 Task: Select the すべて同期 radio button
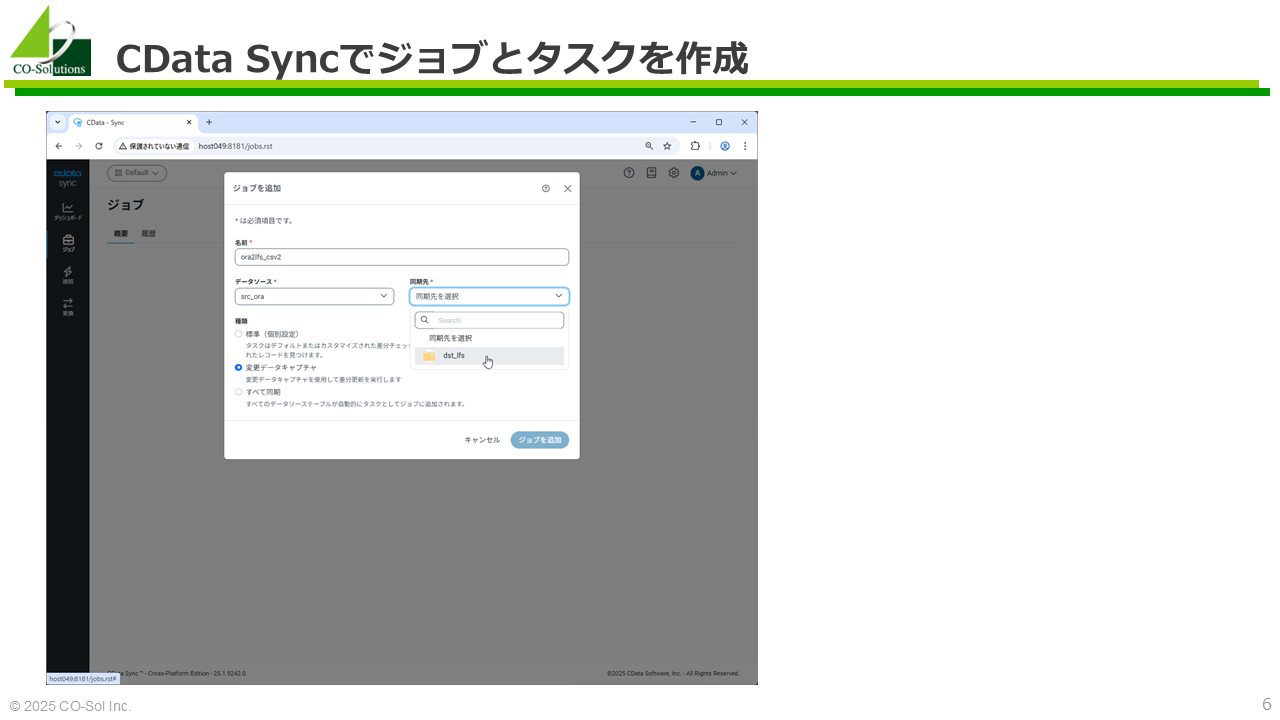tap(238, 392)
